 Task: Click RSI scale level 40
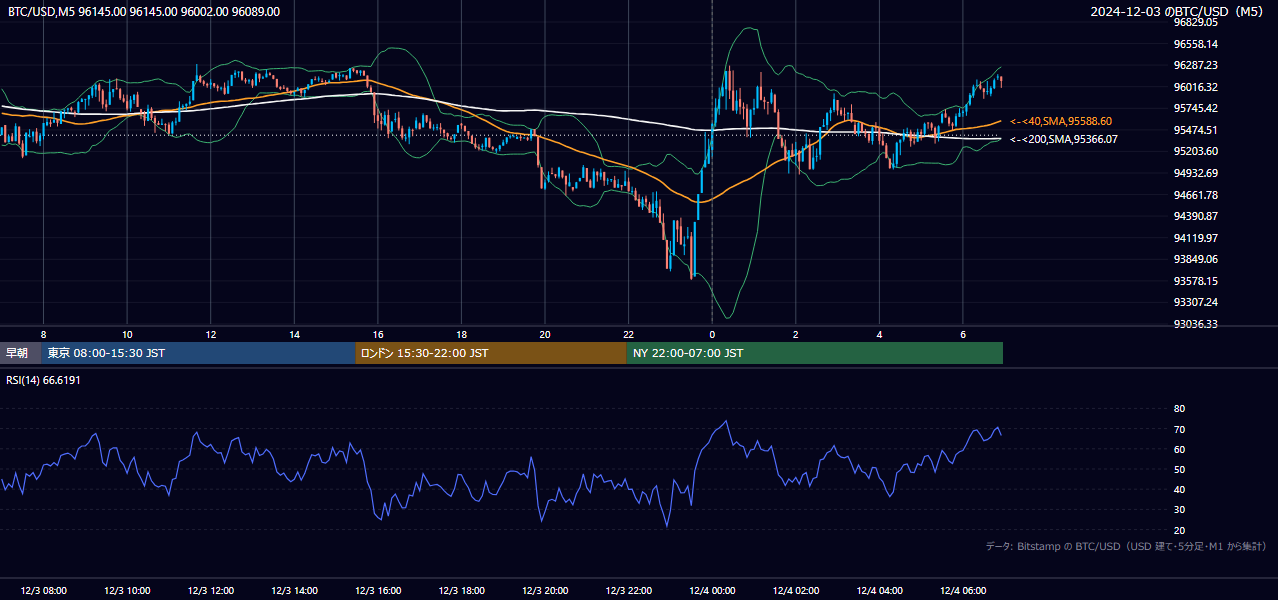point(1179,489)
